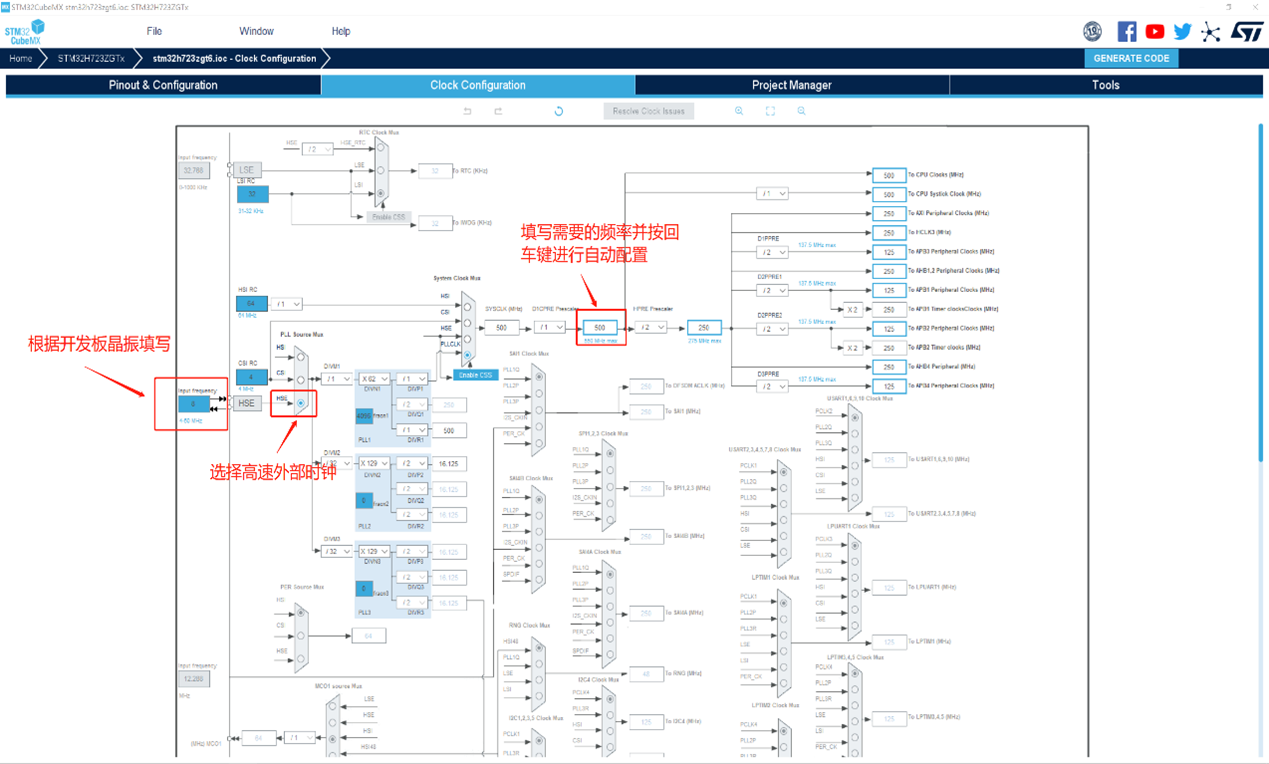The image size is (1269, 764).
Task: Click the Clock Configuration .ioc breadcrumb
Action: tap(234, 58)
